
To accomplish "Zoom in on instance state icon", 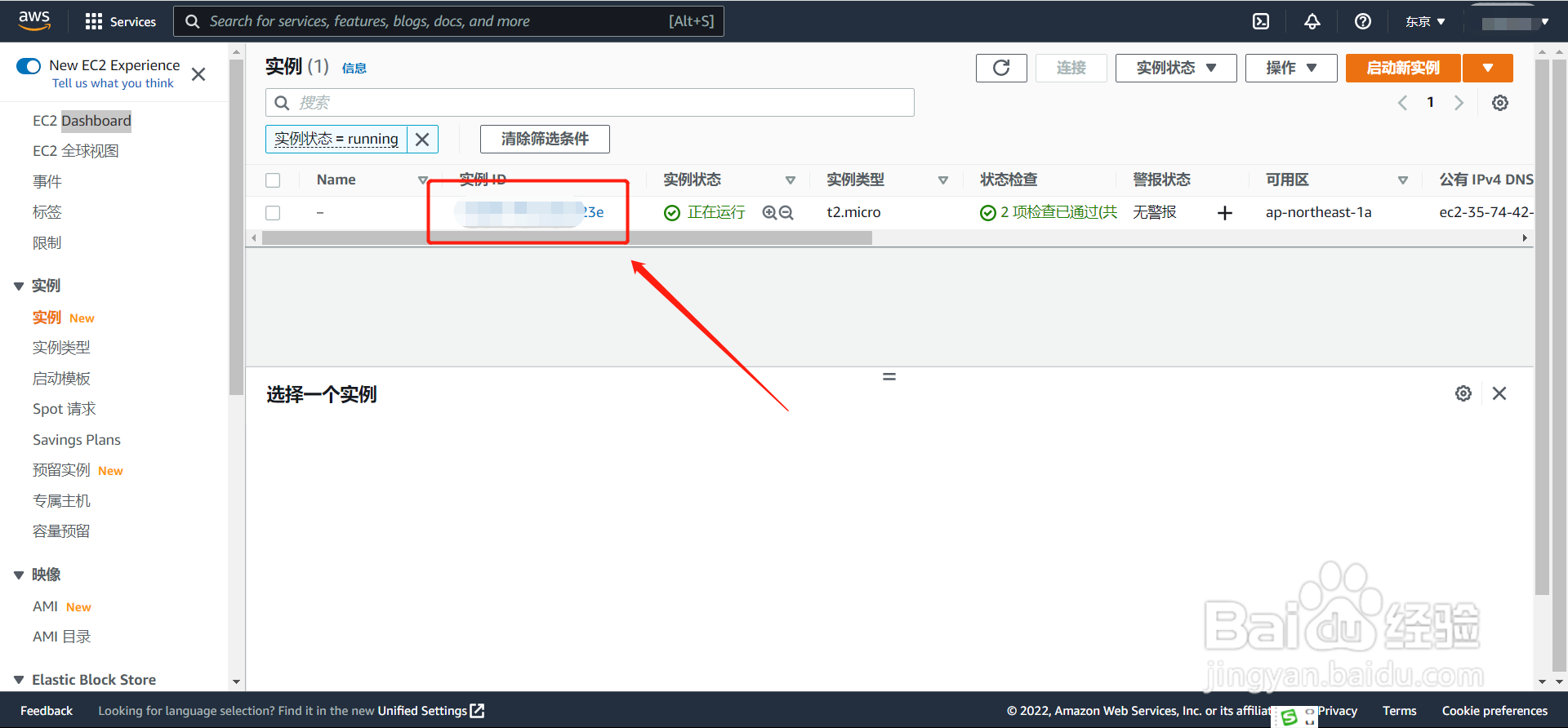I will point(768,213).
